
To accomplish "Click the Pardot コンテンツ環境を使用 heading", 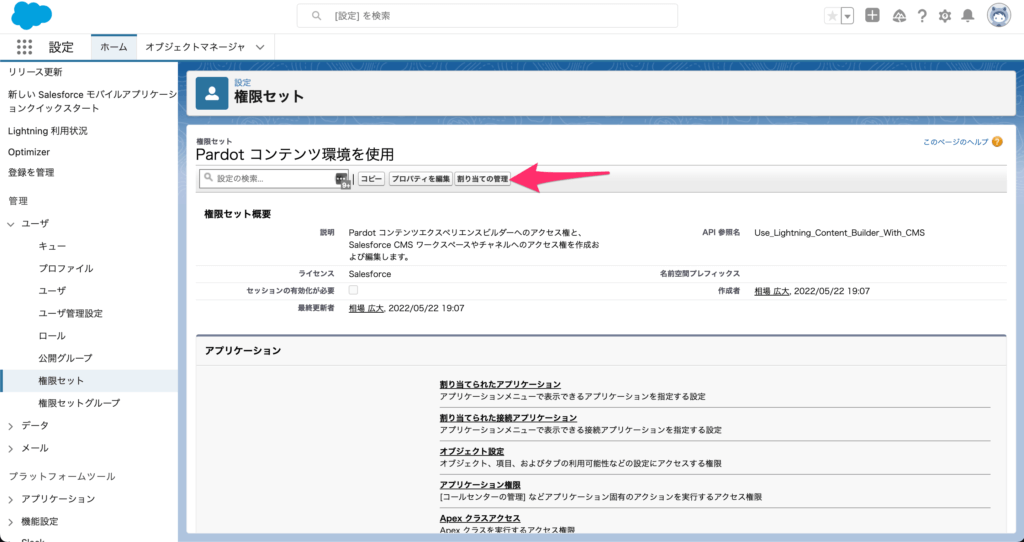I will (x=295, y=155).
